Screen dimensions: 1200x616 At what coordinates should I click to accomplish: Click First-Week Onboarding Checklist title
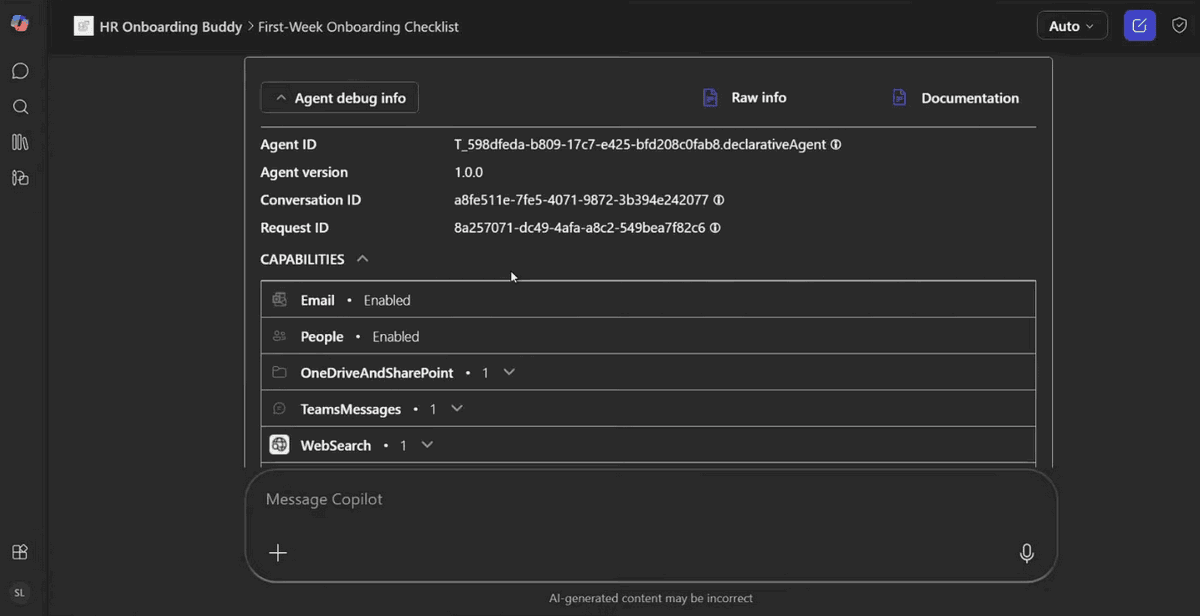click(x=358, y=27)
